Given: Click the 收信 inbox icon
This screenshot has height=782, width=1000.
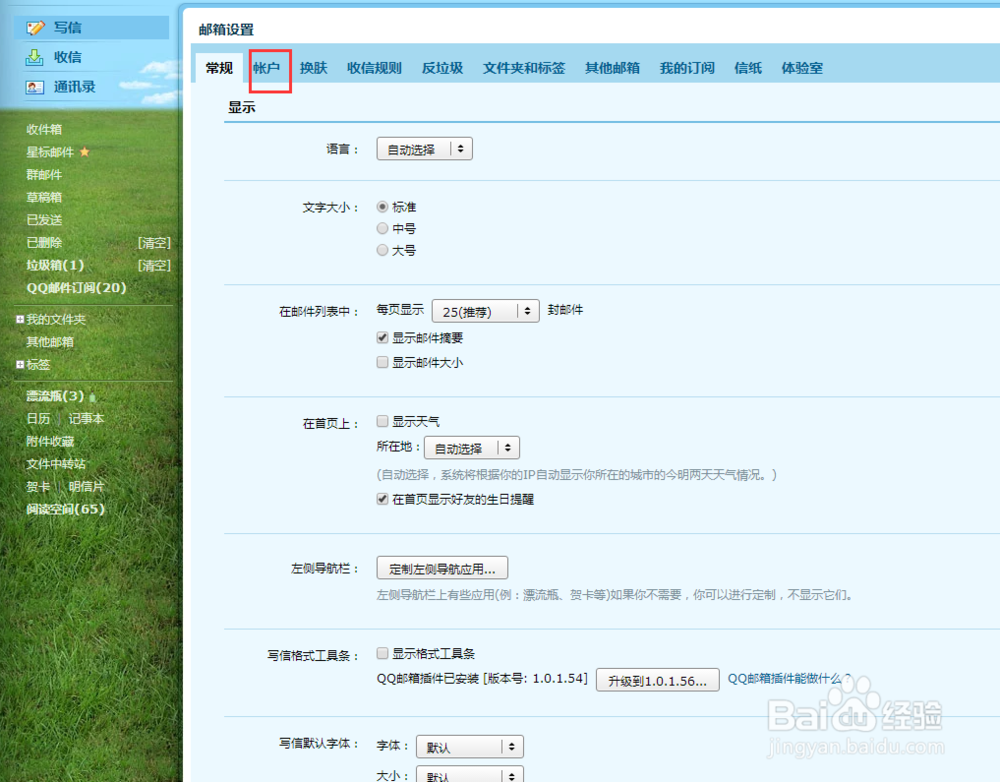Looking at the screenshot, I should click(x=34, y=57).
